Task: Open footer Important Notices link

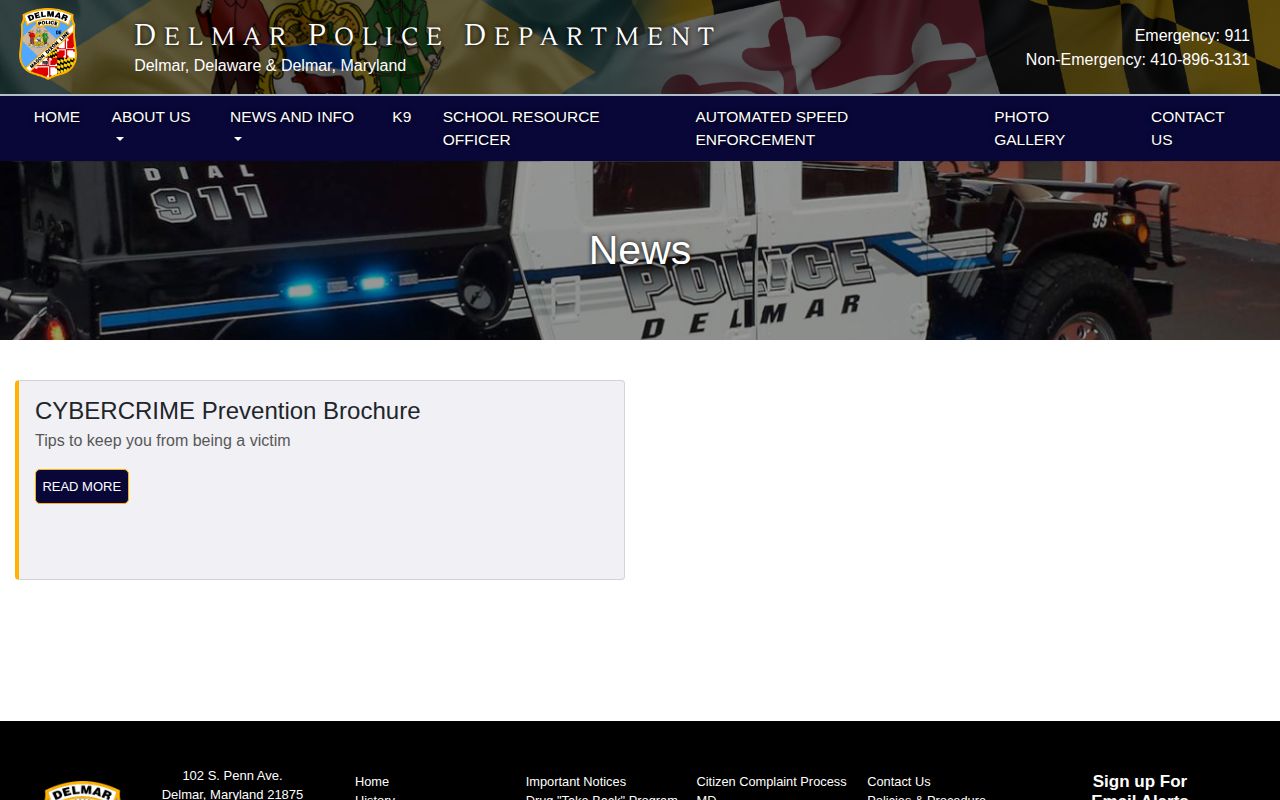Action: [576, 782]
